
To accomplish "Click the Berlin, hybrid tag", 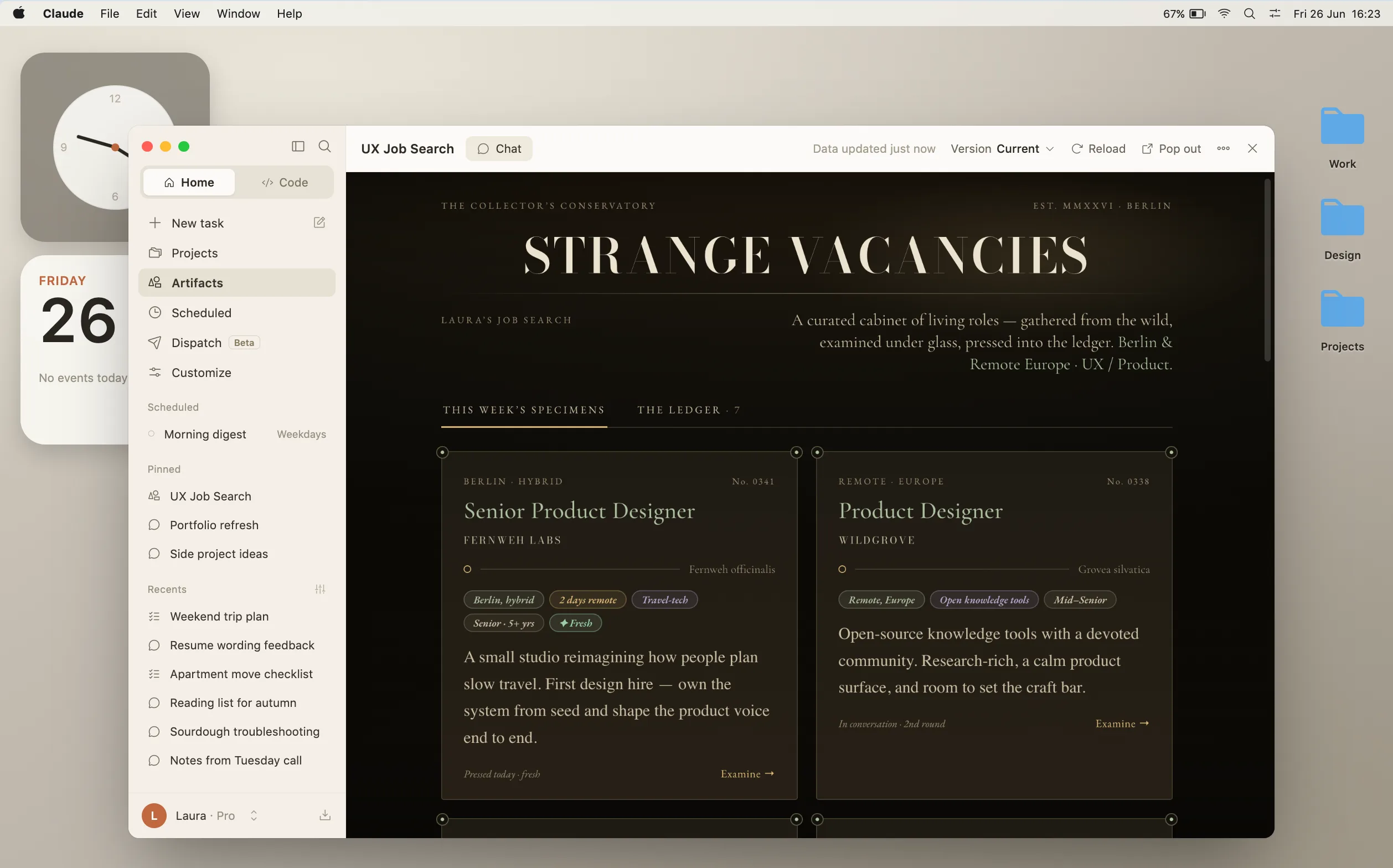I will 504,600.
